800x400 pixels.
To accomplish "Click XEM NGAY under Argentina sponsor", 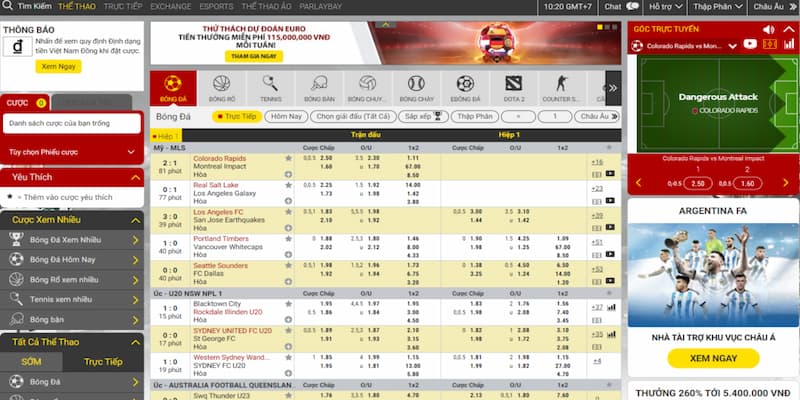I will coord(713,358).
